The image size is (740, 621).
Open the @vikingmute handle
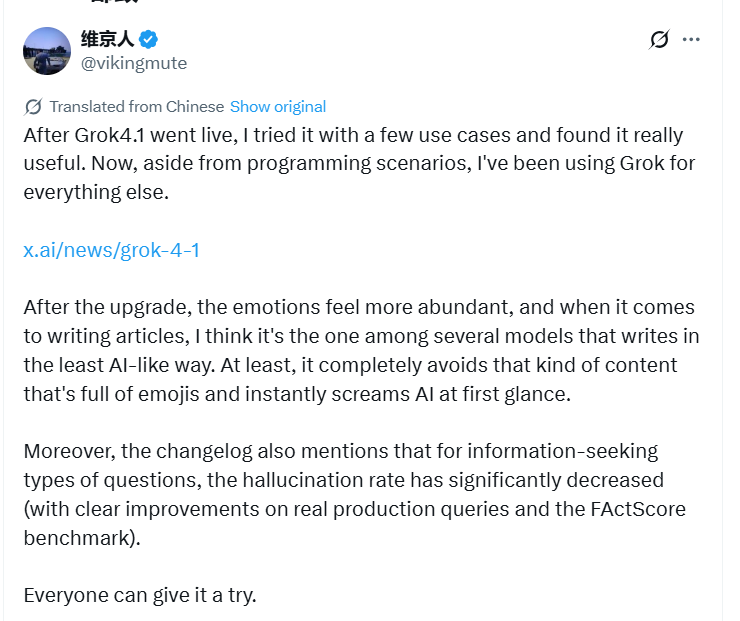tap(133, 63)
